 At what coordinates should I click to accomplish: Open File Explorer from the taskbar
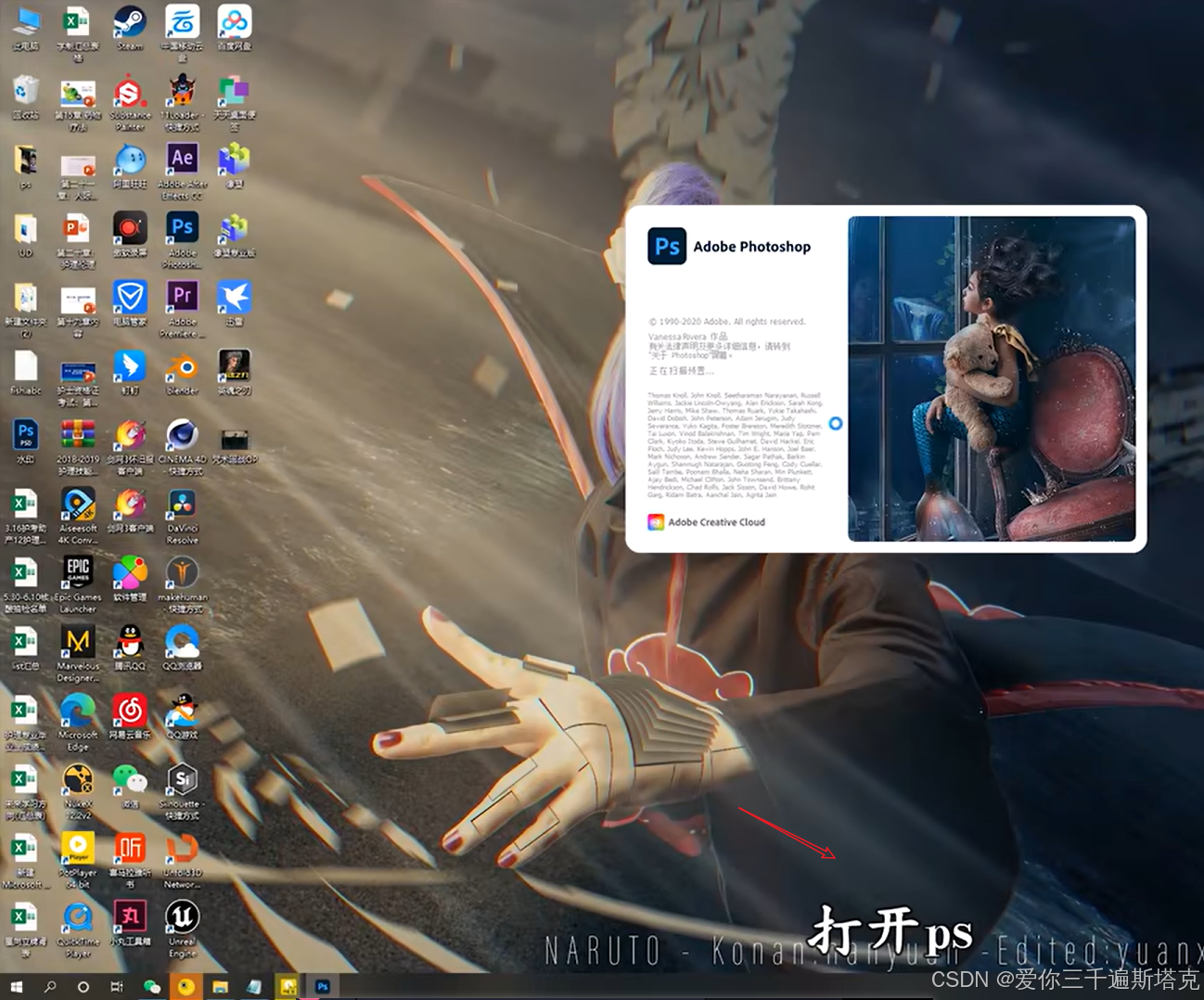coord(220,986)
